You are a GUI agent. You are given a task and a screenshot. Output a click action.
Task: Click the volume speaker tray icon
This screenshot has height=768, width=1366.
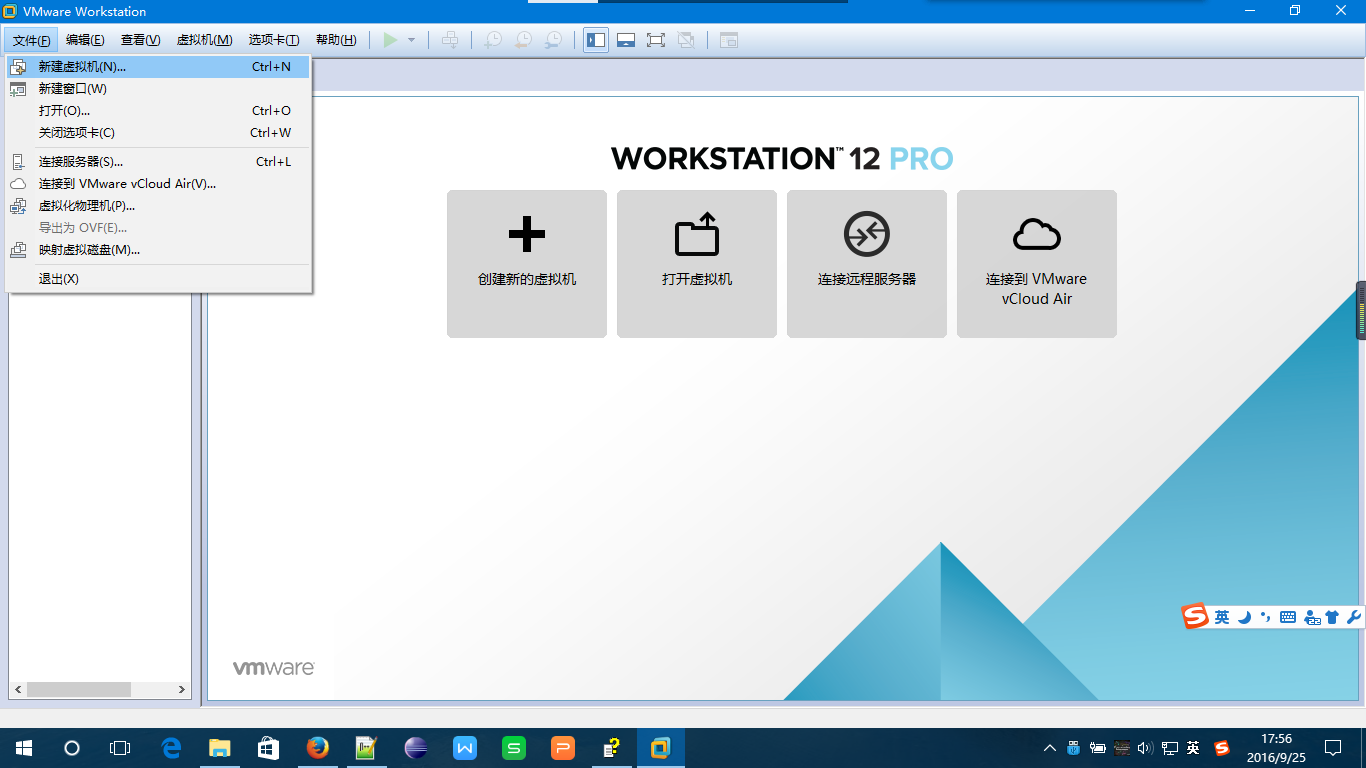(x=1144, y=748)
